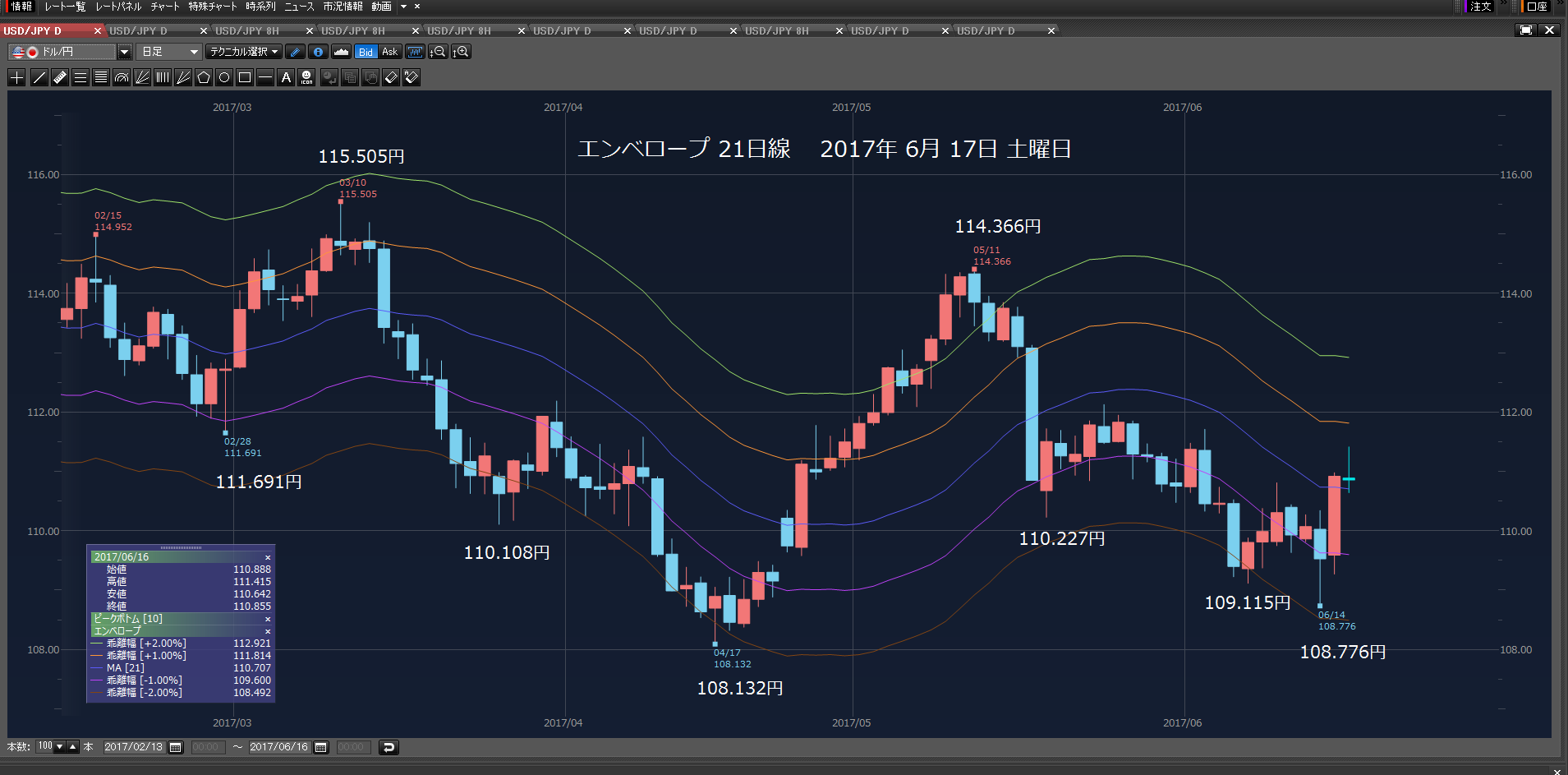Click the green +2.00% line color swatch
The height and width of the screenshot is (775, 1568).
pyautogui.click(x=97, y=644)
